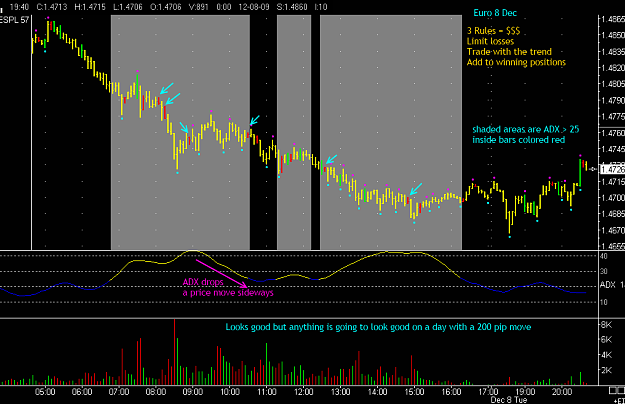
Task: Click the 1.4760 price axis label
Action: pyautogui.click(x=613, y=133)
